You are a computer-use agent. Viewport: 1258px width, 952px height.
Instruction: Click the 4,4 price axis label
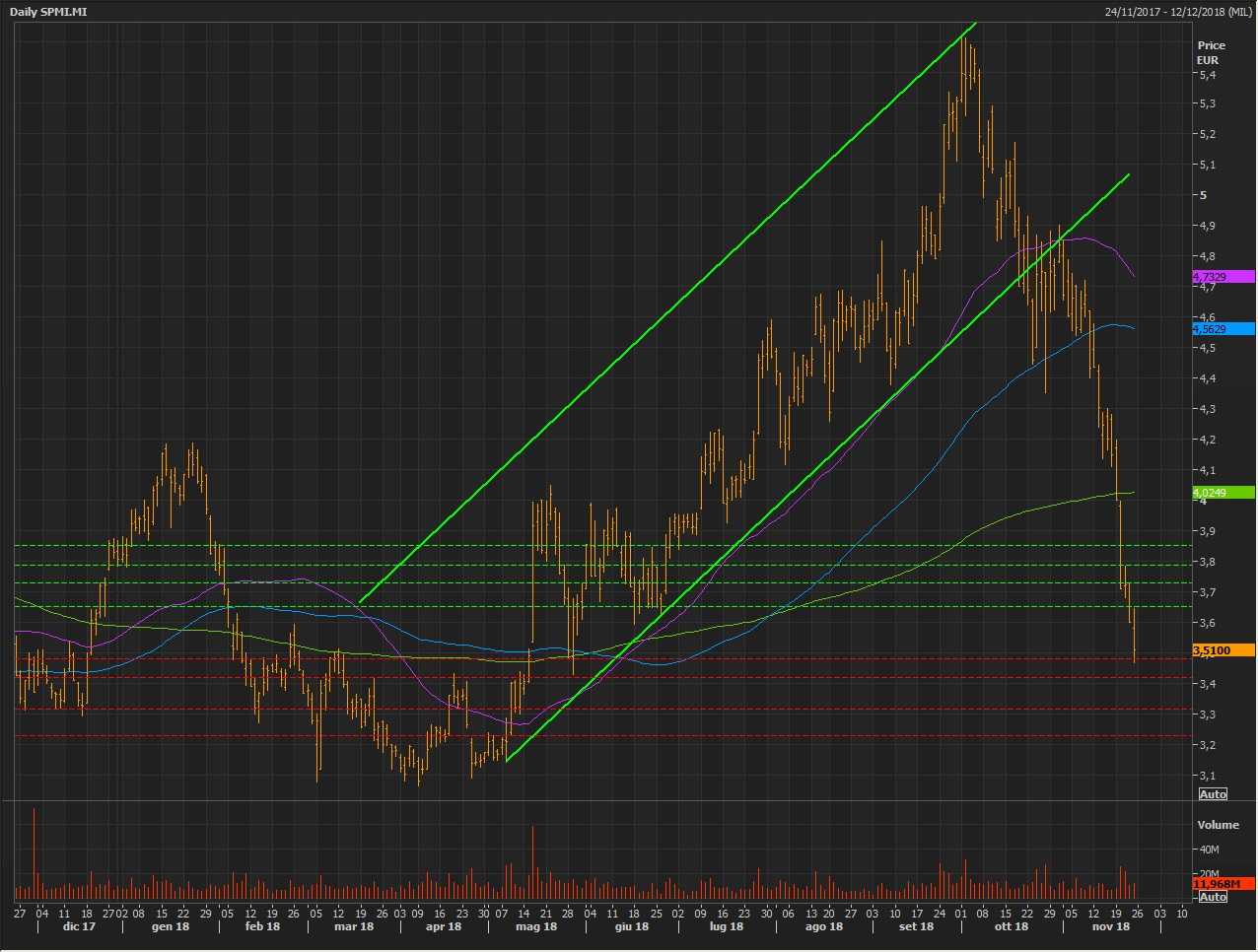pyautogui.click(x=1208, y=378)
